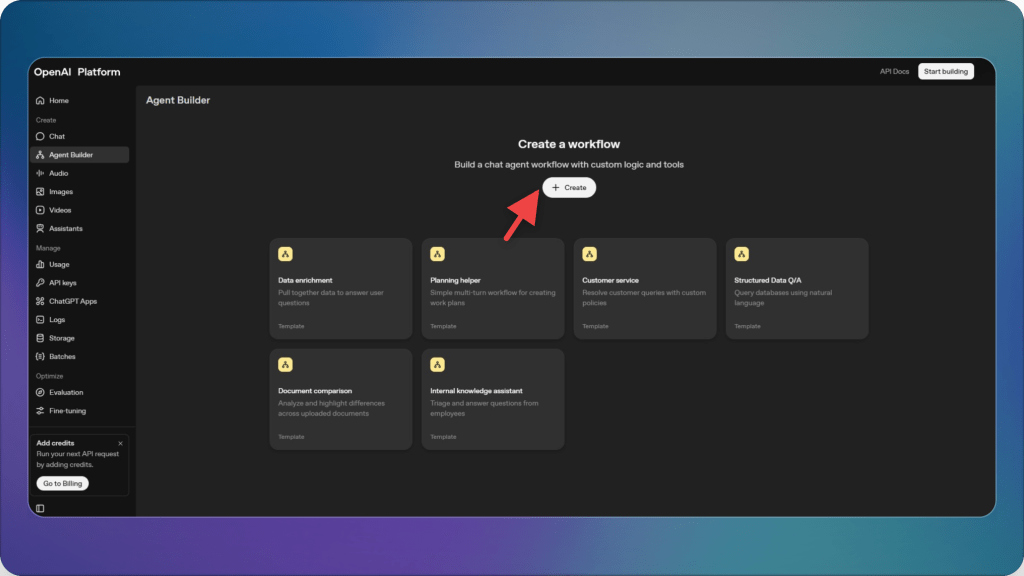Click the Usage bar chart icon
The width and height of the screenshot is (1024, 576).
click(x=40, y=264)
